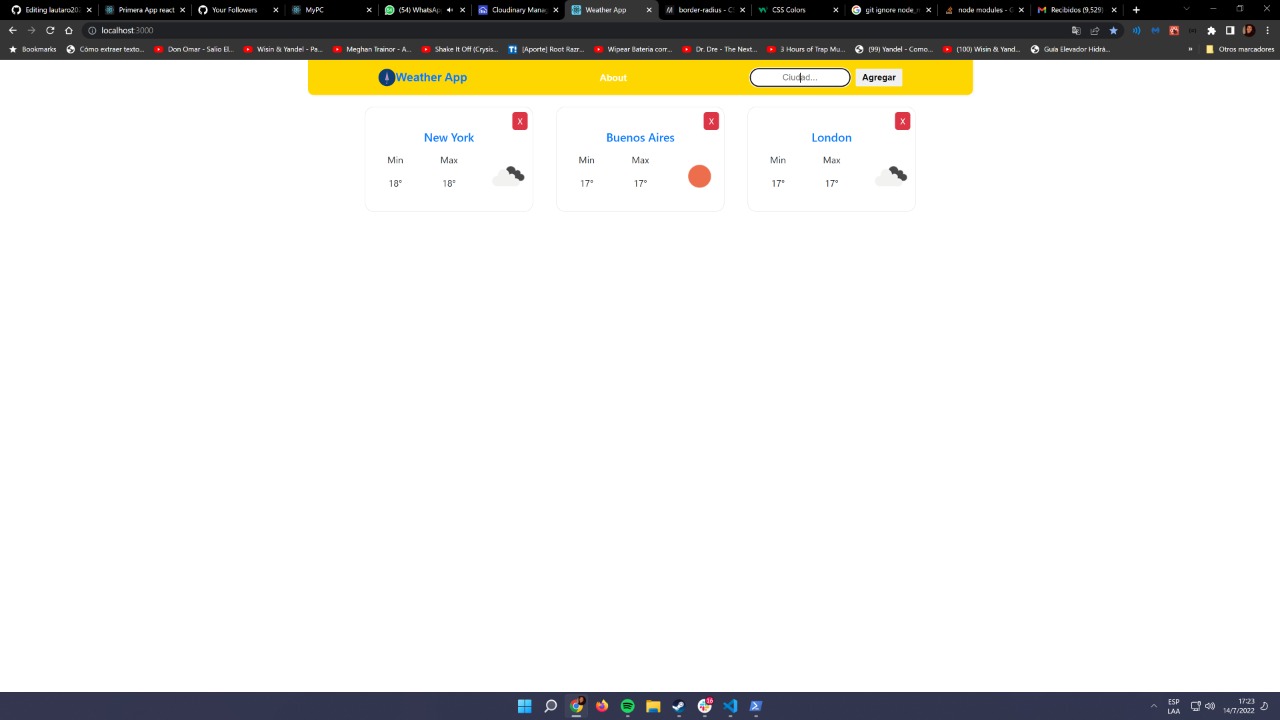The width and height of the screenshot is (1280, 720).
Task: Open the Chrome three-dot menu
Action: pyautogui.click(x=1267, y=30)
